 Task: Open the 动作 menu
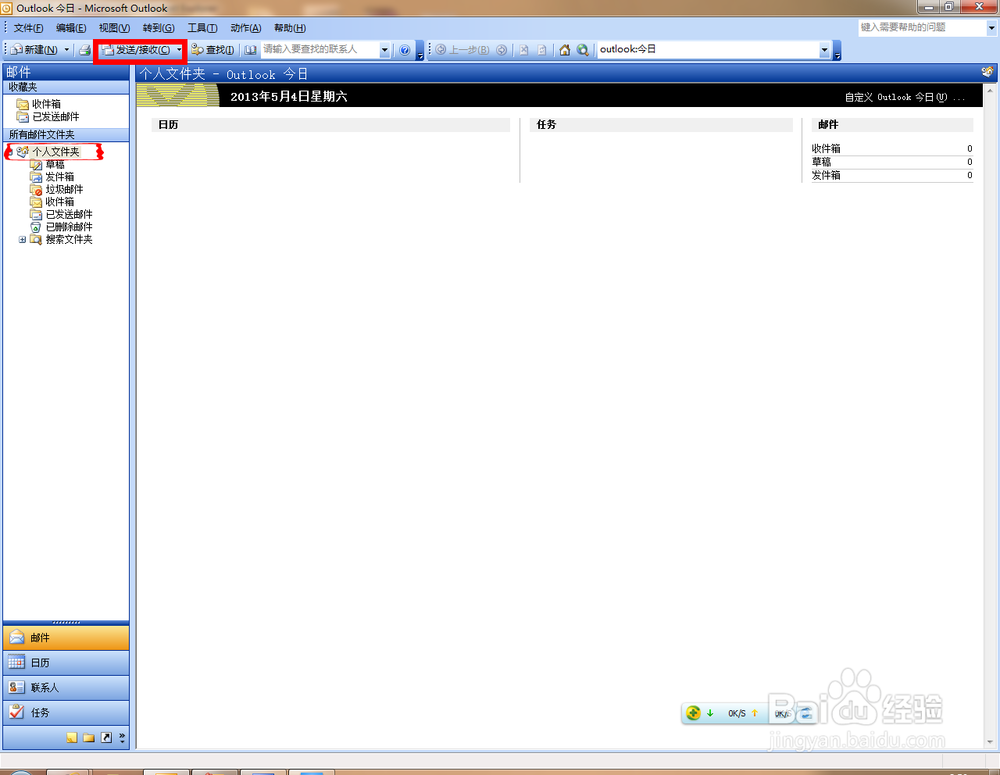click(246, 28)
